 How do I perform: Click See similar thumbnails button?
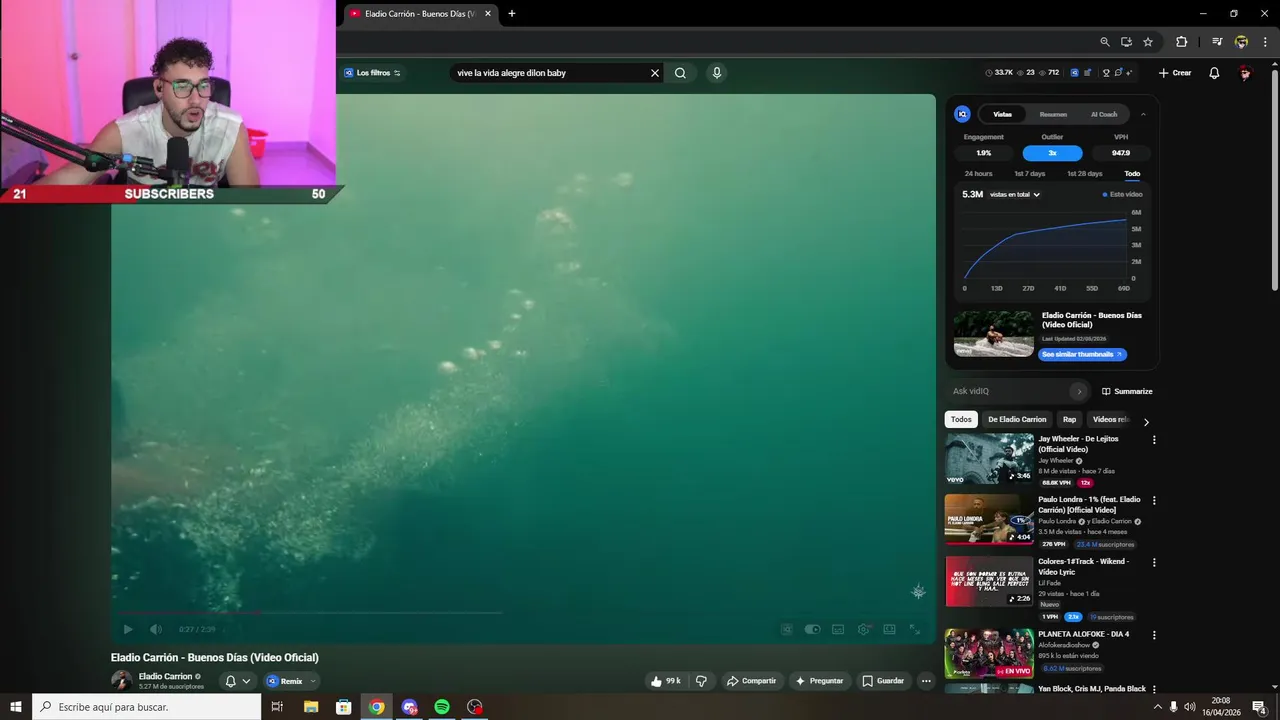pos(1082,355)
